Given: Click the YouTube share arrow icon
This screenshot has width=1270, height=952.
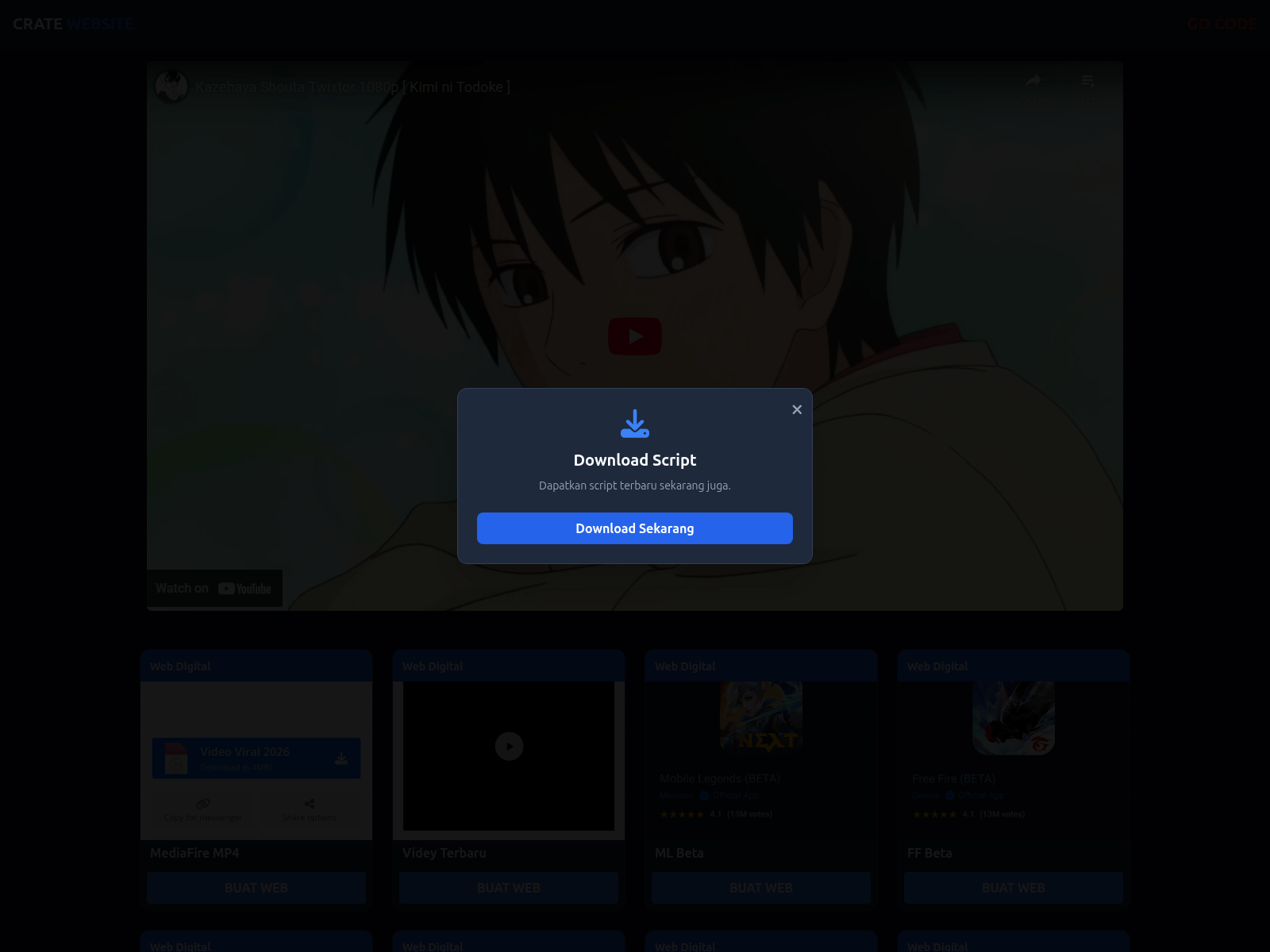Looking at the screenshot, I should [1033, 80].
